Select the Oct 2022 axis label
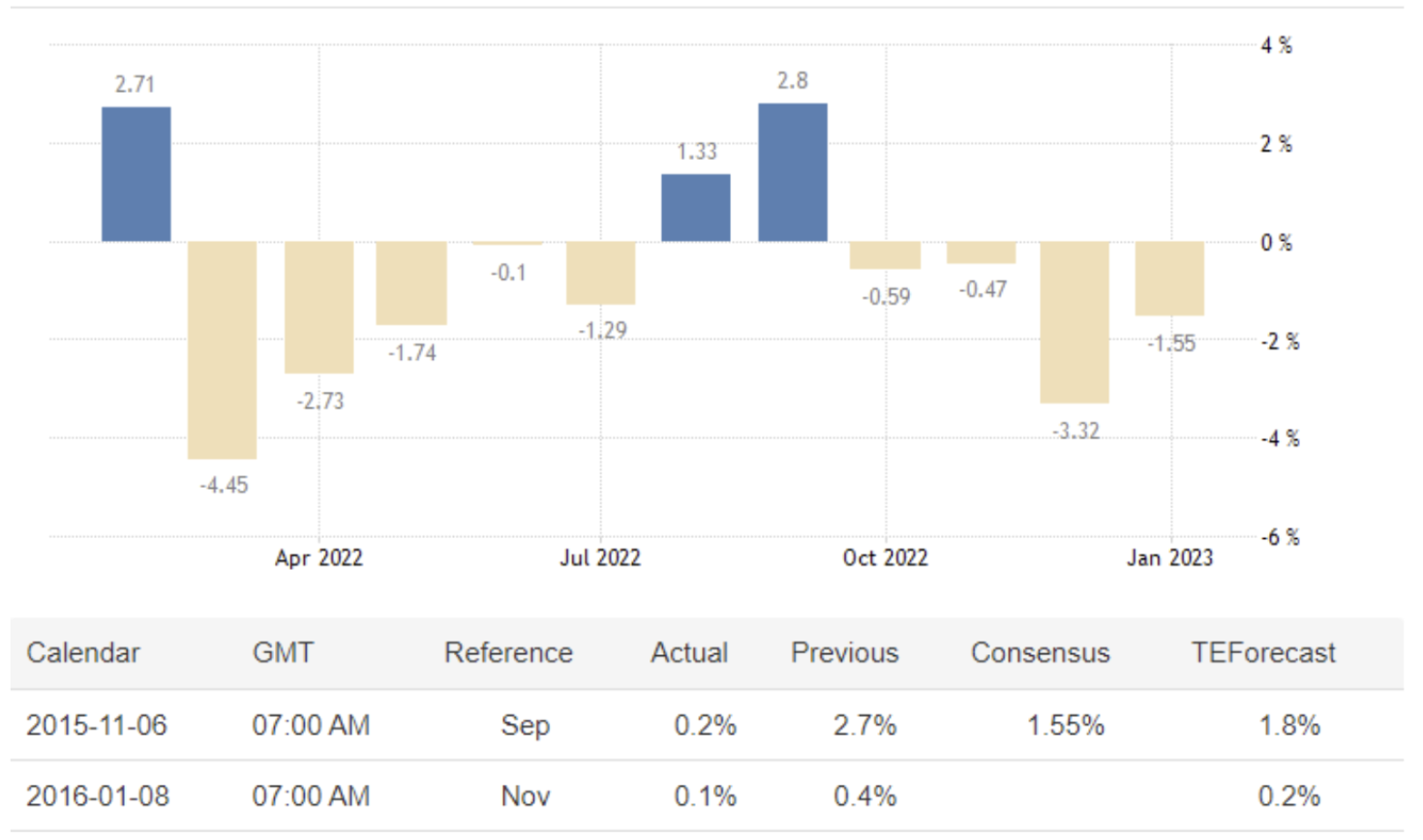Screen dimensions: 1423x840 (885, 558)
